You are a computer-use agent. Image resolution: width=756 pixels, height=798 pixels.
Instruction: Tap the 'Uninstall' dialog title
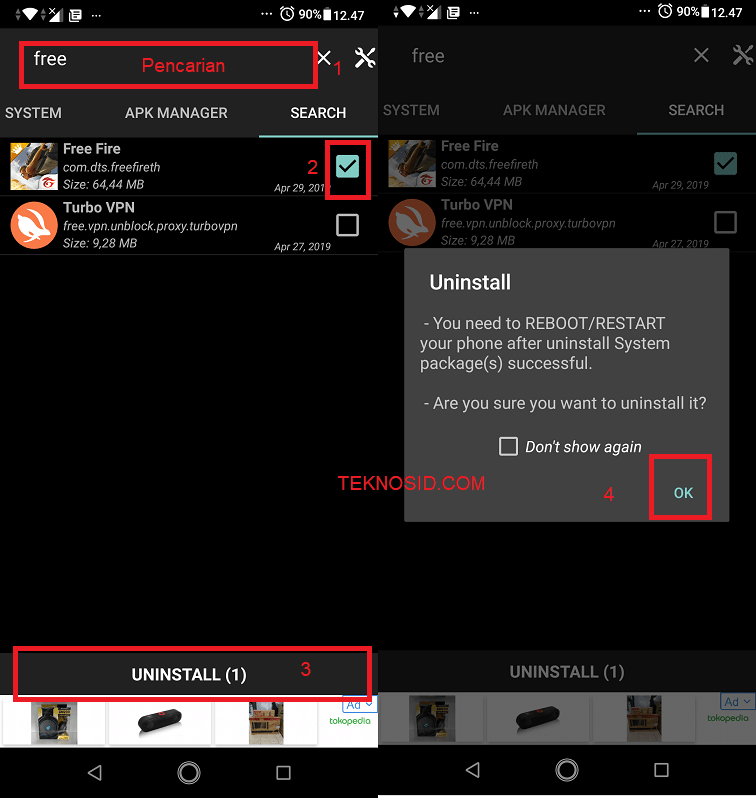tap(470, 282)
